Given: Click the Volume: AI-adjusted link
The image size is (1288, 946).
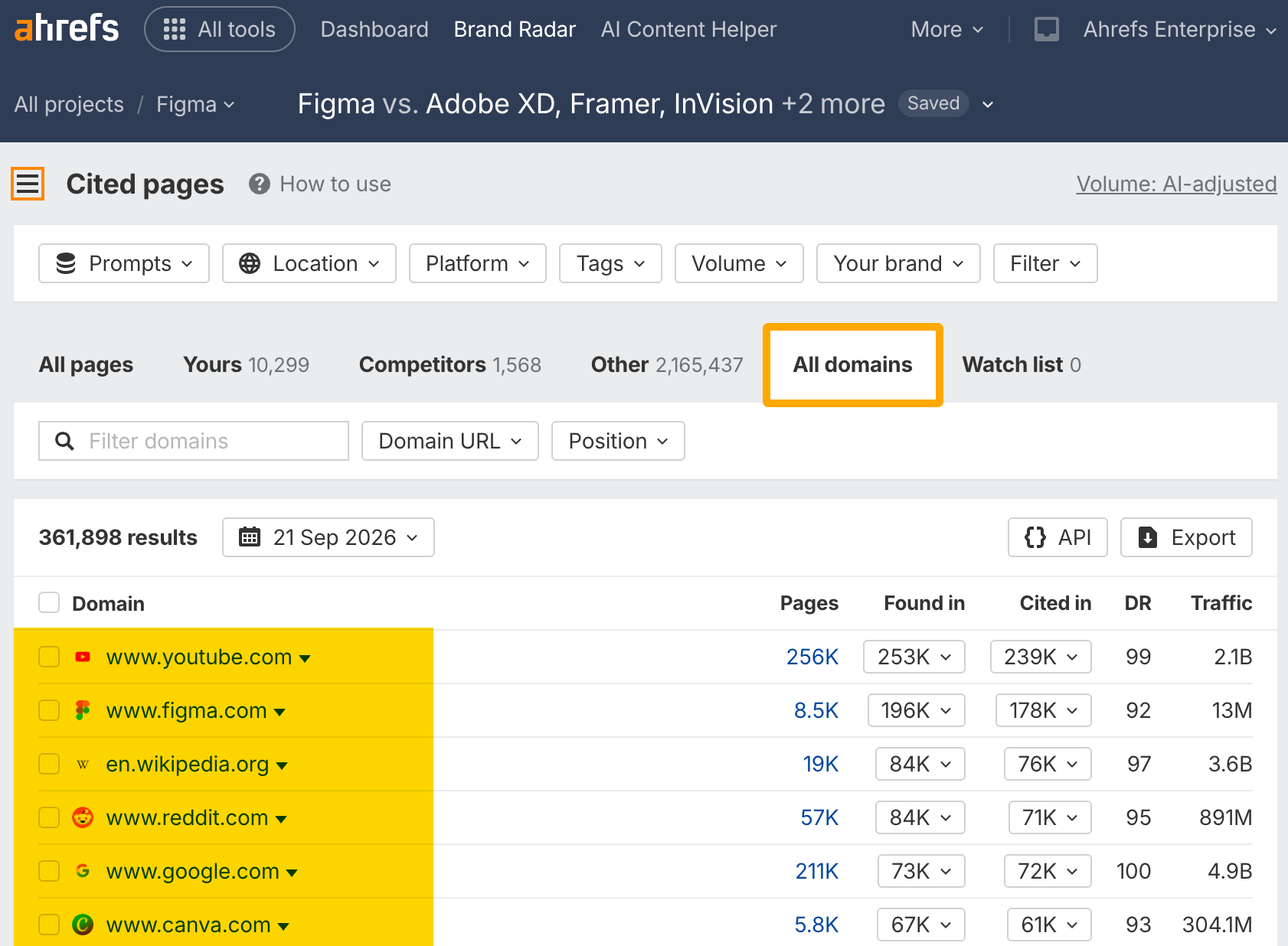Looking at the screenshot, I should point(1176,184).
